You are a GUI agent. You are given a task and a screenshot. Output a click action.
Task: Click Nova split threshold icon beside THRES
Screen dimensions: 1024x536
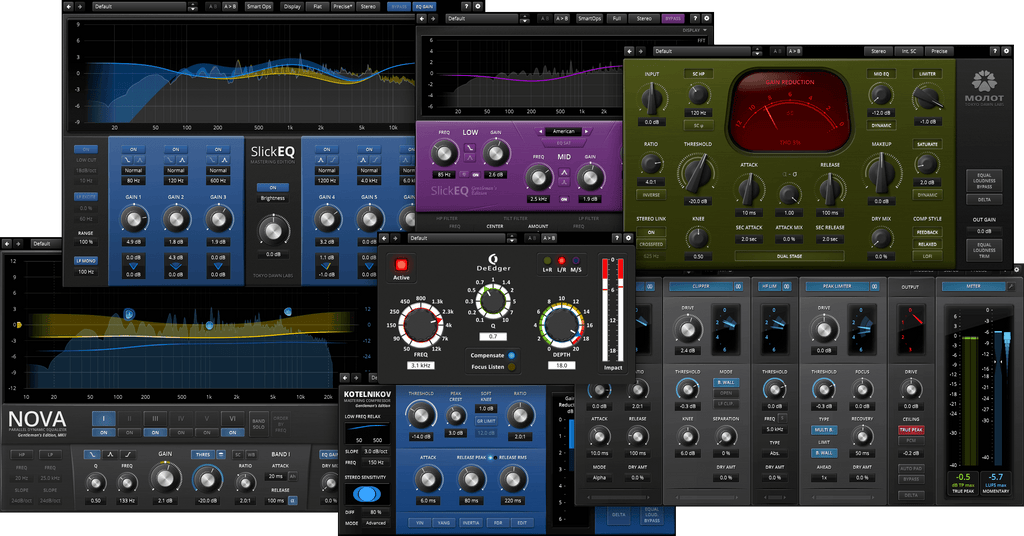(x=221, y=454)
